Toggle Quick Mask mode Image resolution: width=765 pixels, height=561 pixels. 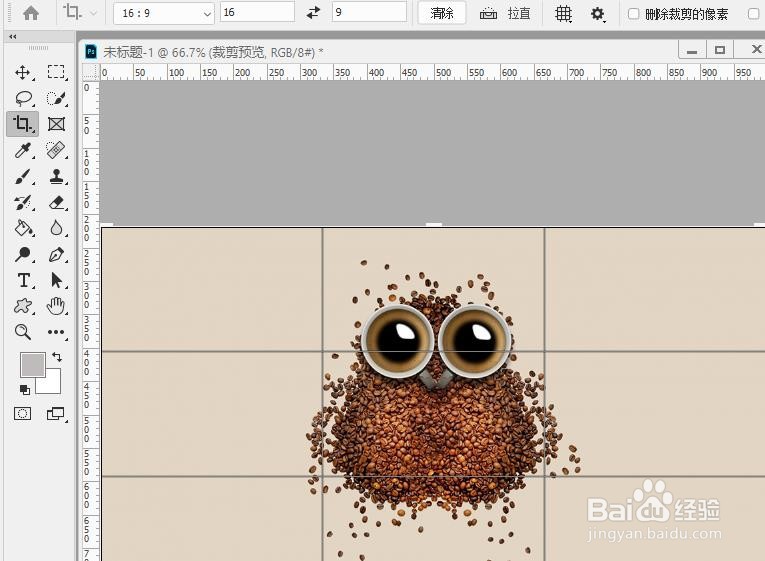pyautogui.click(x=22, y=414)
